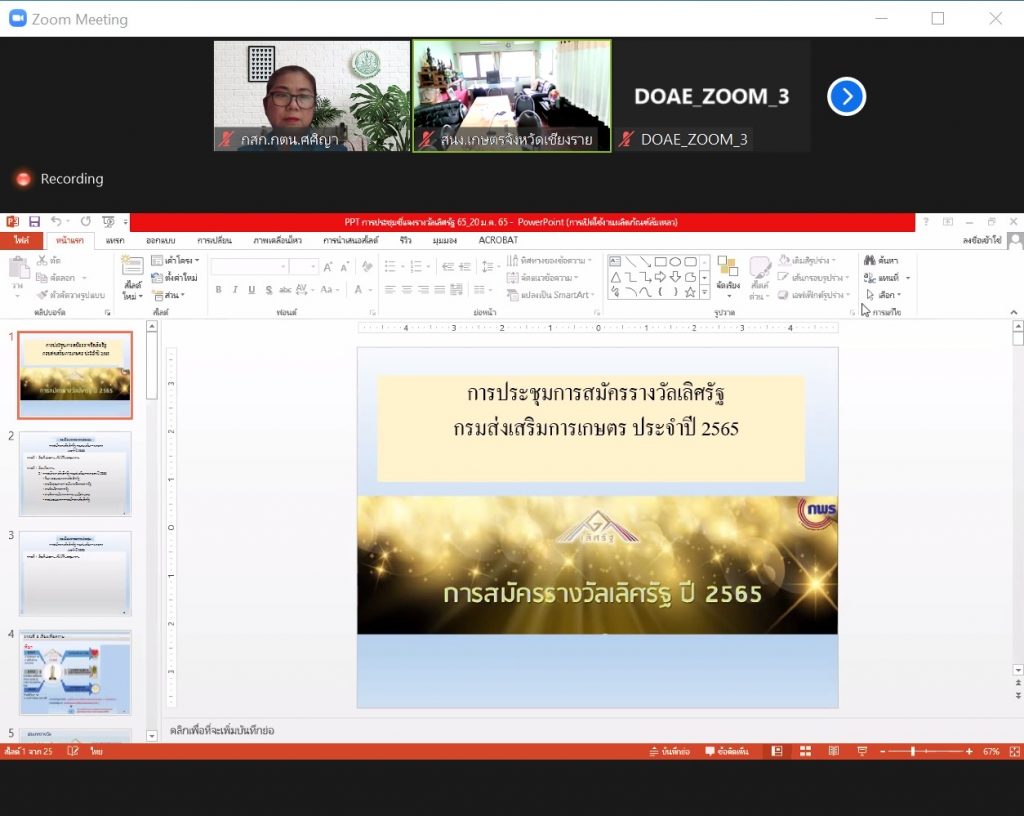The image size is (1024, 816).
Task: Select slide 2 thumbnail in panel
Action: coord(75,473)
